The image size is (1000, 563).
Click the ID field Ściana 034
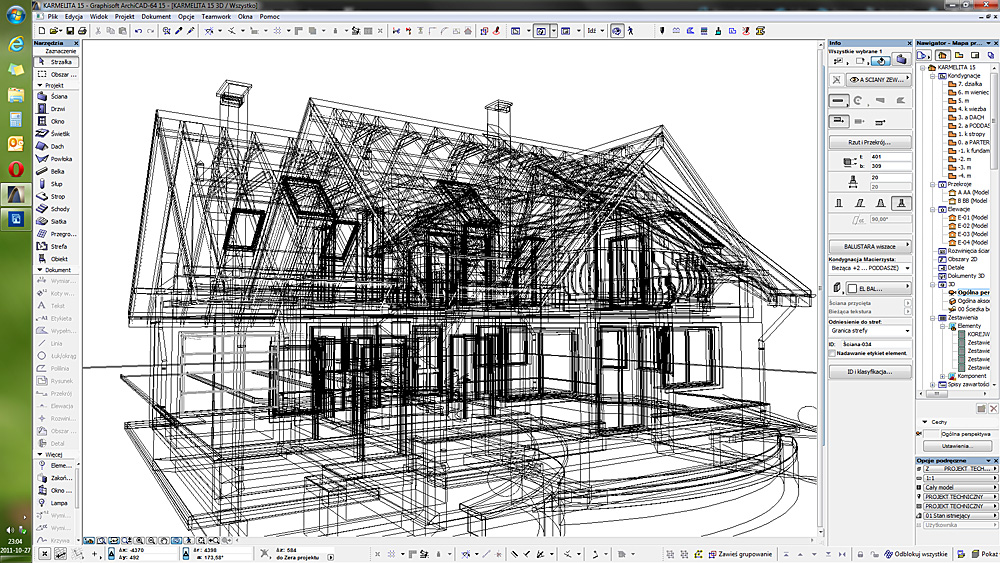click(x=876, y=344)
